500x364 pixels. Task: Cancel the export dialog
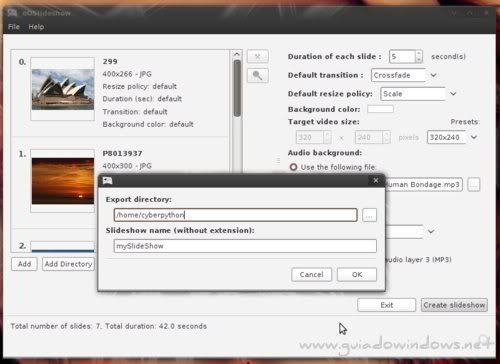311,275
